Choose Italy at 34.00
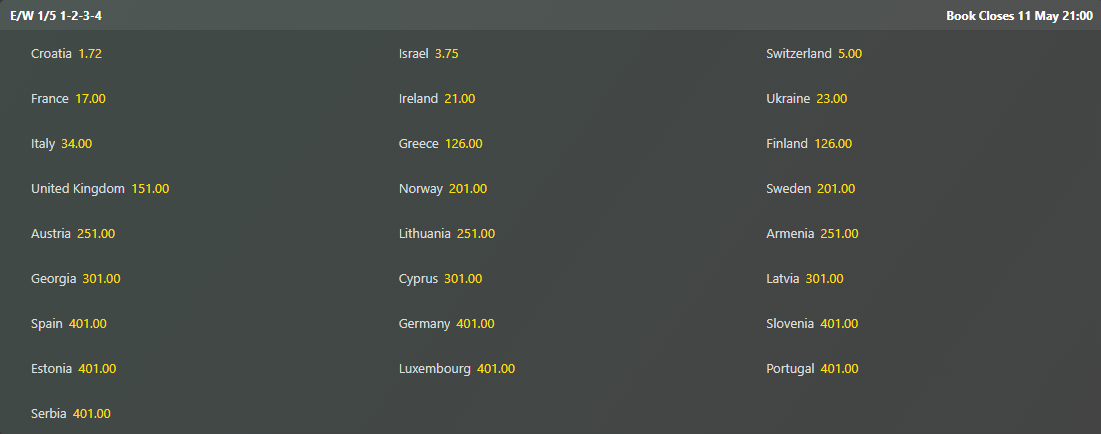 61,143
